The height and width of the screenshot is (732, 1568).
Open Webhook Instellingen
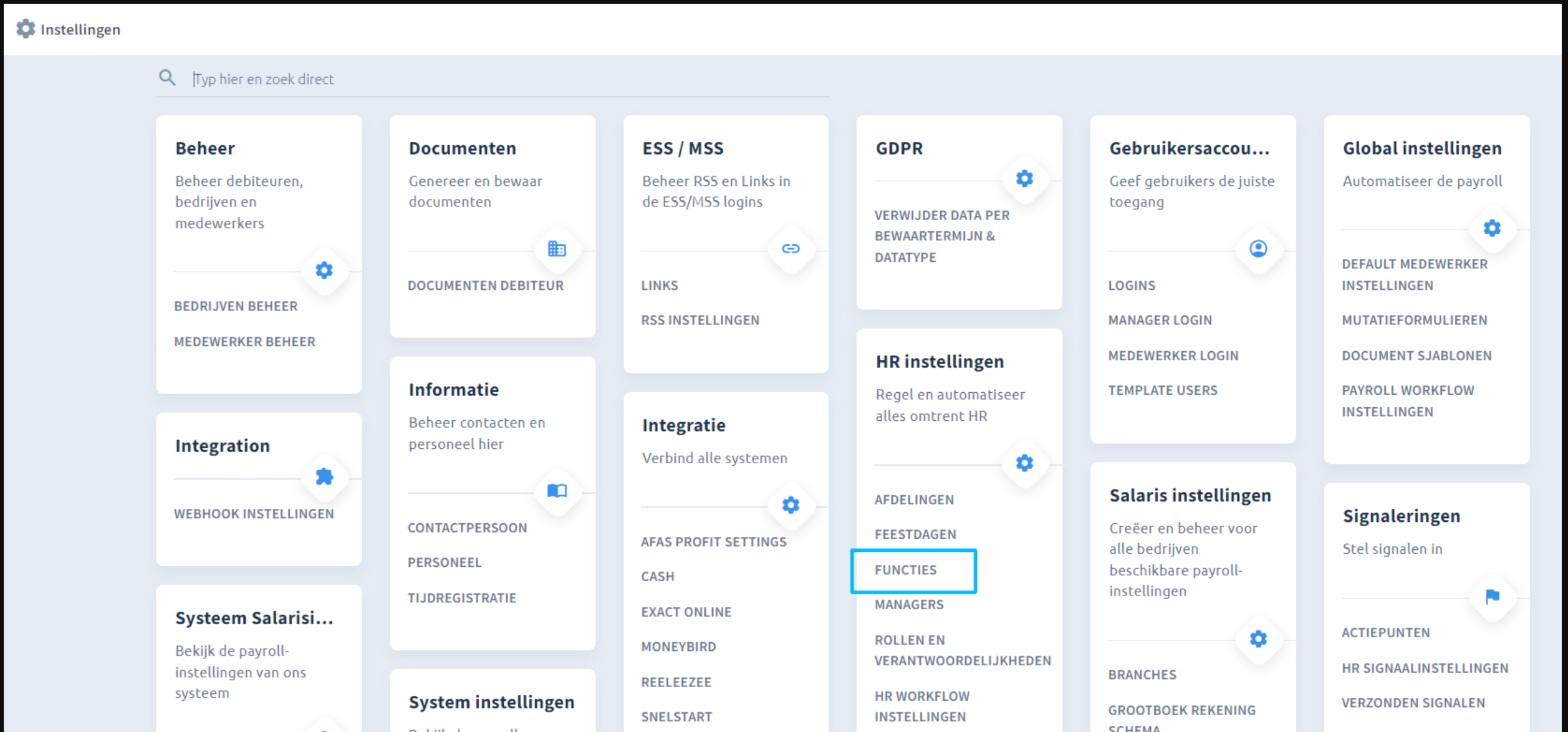(254, 514)
